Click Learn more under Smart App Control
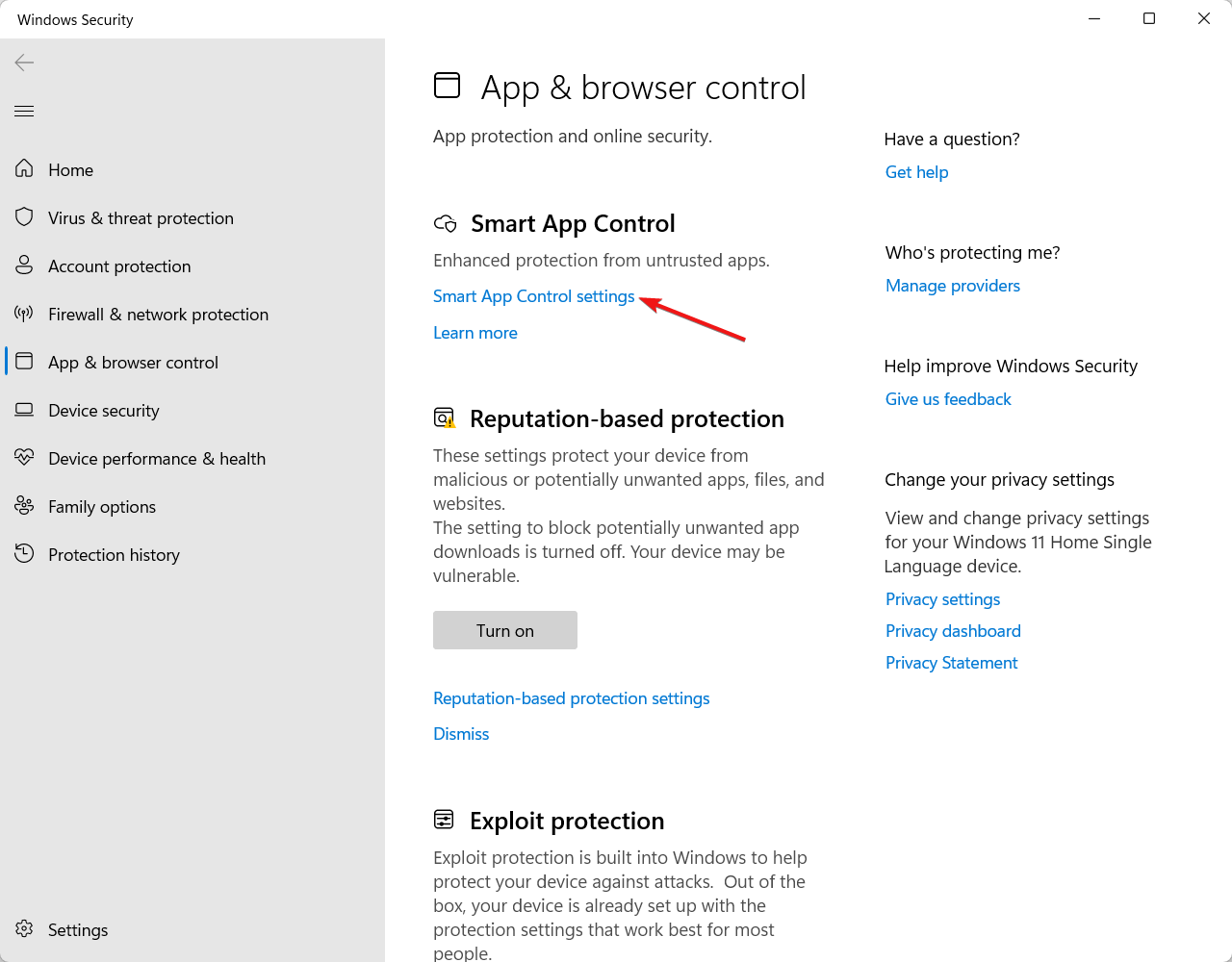Screen dimensions: 1232x962 (475, 333)
